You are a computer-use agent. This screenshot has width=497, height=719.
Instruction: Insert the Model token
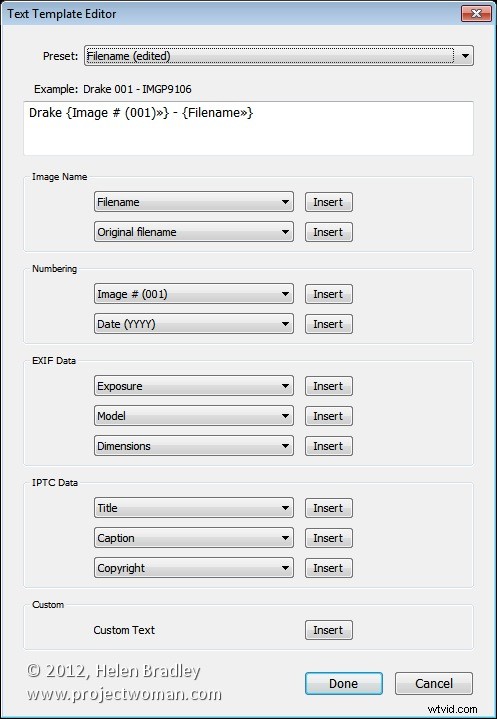329,416
